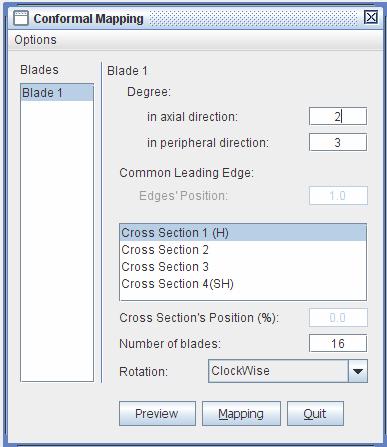The image size is (387, 447).
Task: Click the Mapping button
Action: point(241,414)
